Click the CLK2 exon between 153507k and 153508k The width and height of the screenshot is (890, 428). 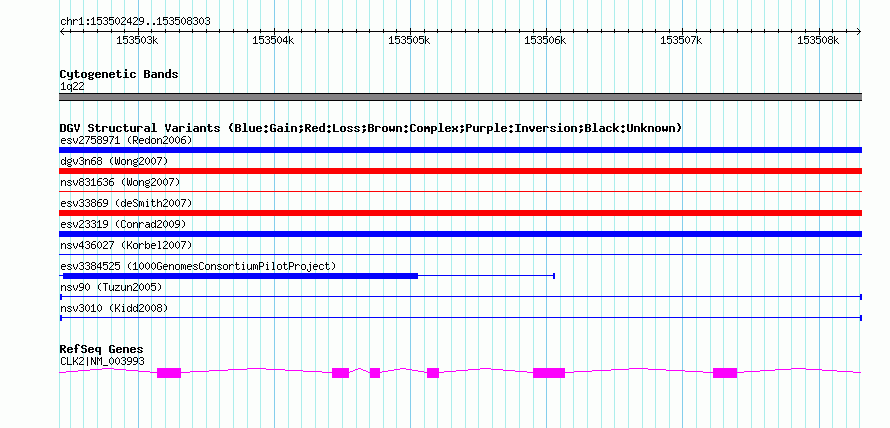[x=725, y=373]
